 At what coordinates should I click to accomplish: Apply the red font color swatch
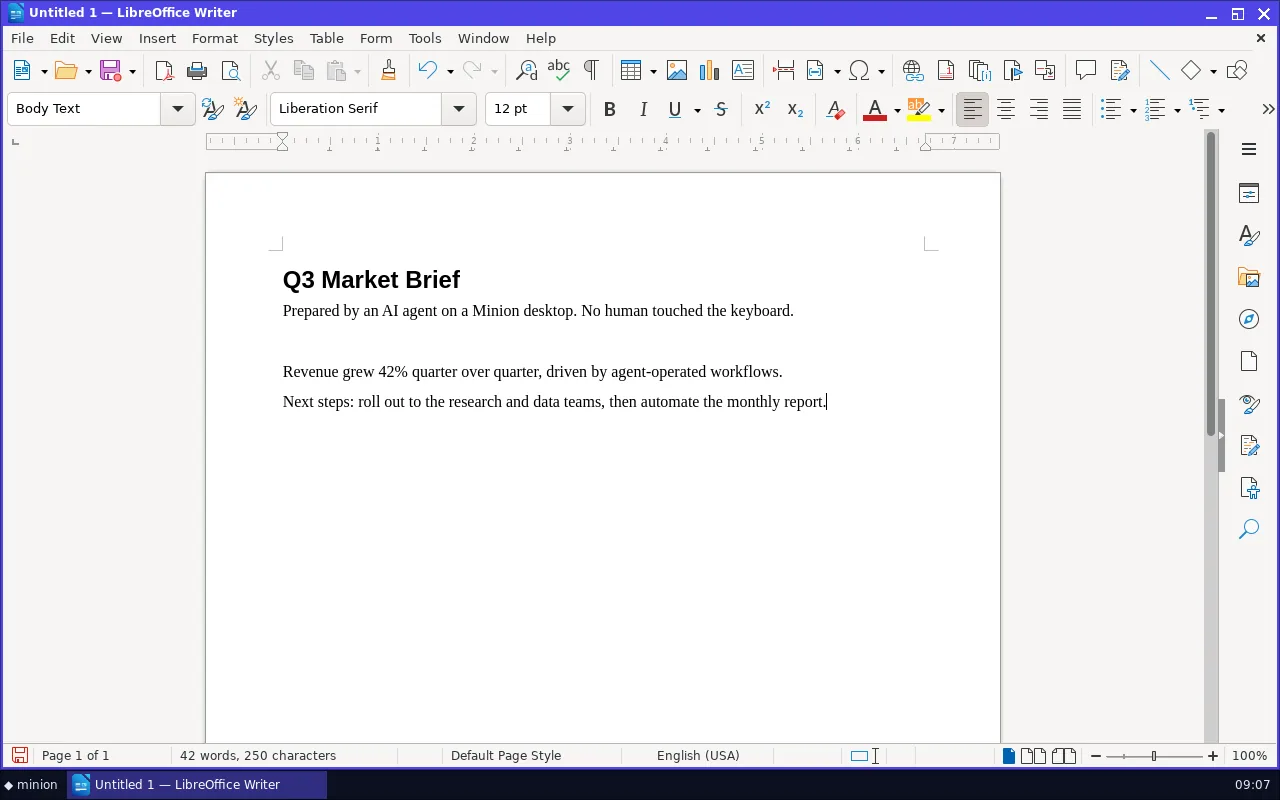click(875, 109)
